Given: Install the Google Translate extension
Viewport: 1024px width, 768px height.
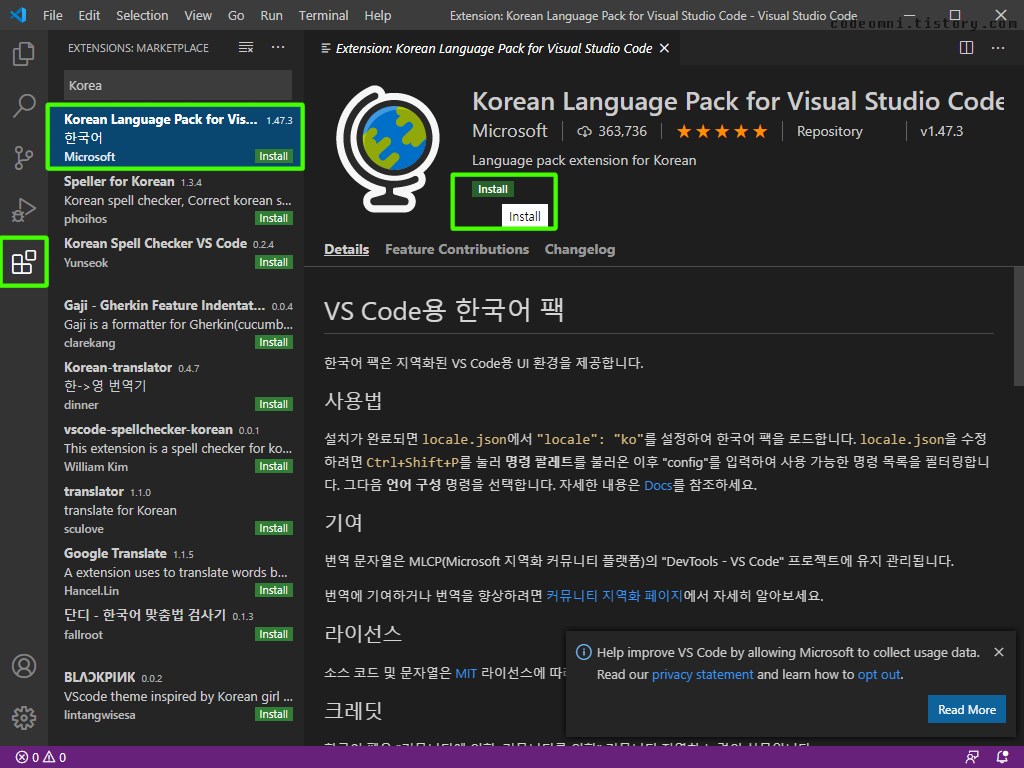Looking at the screenshot, I should click(x=273, y=590).
